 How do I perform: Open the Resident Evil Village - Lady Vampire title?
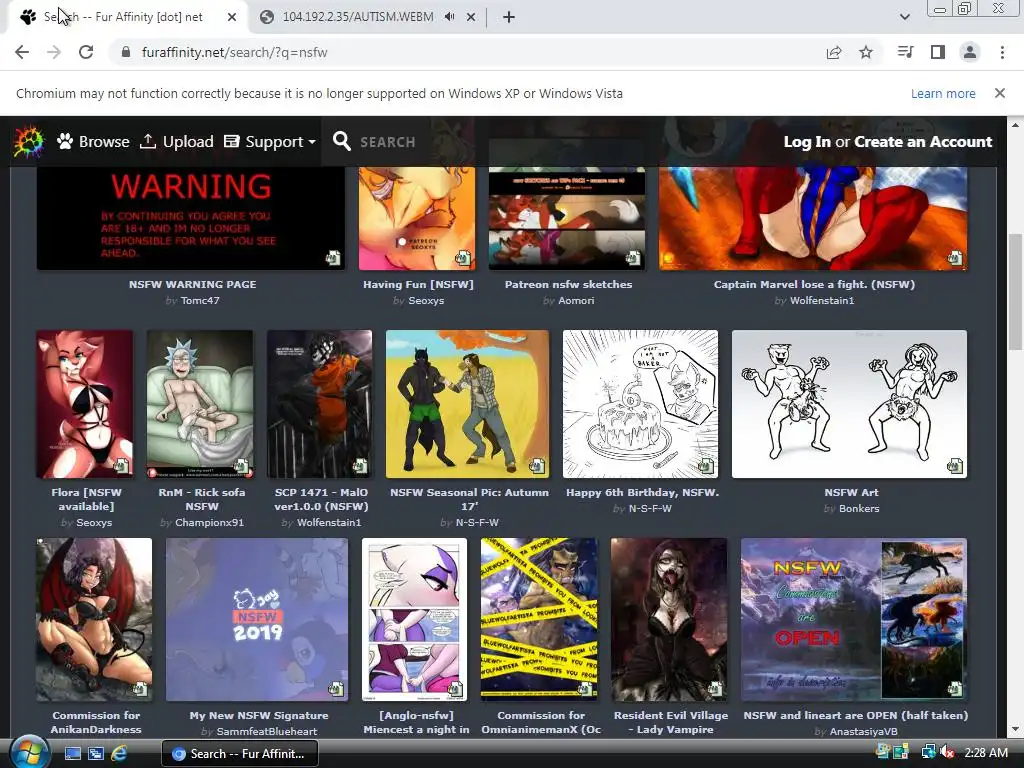671,722
